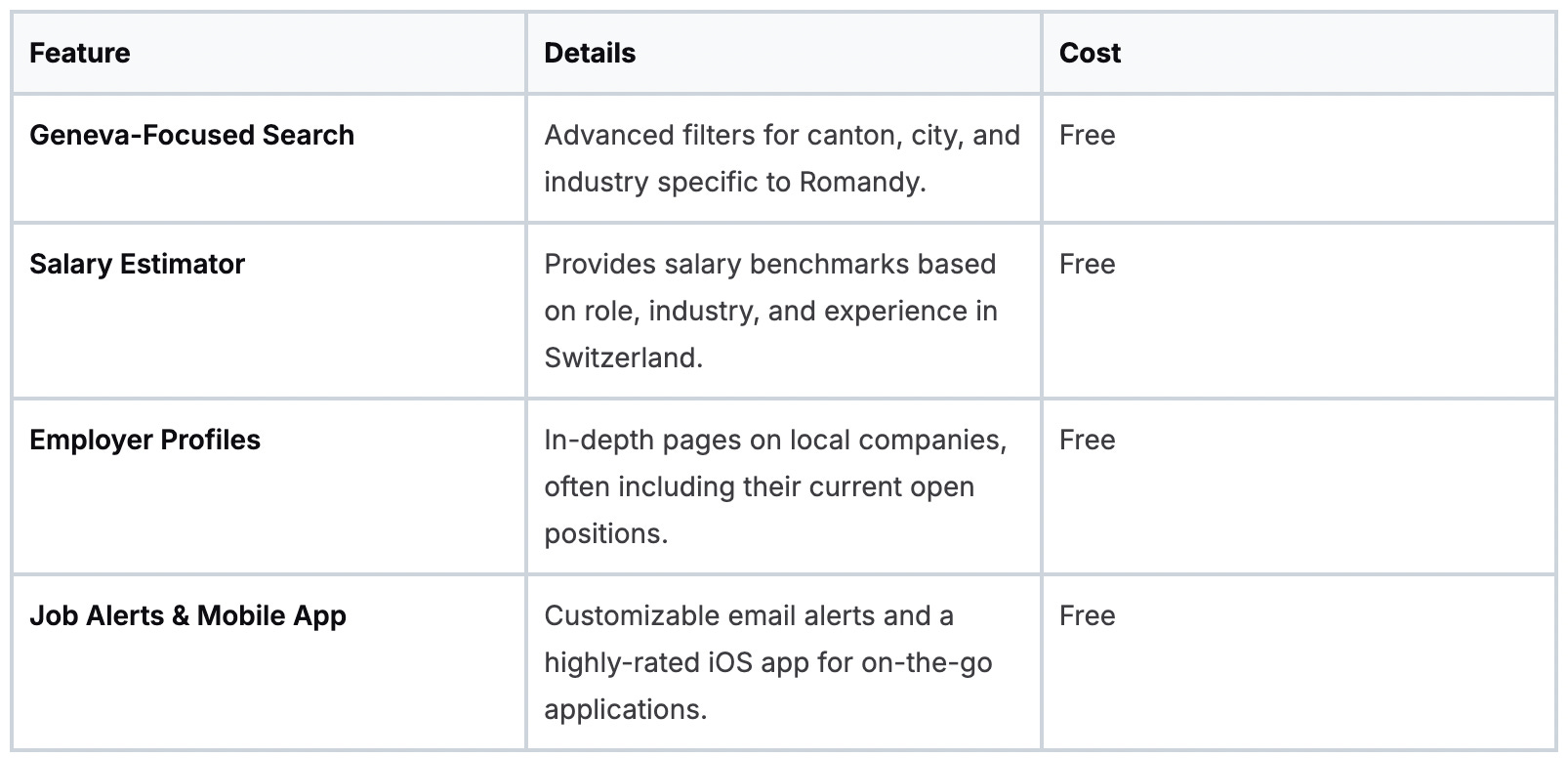Click the word iOS in details
The image size is (1568, 758).
[729, 662]
